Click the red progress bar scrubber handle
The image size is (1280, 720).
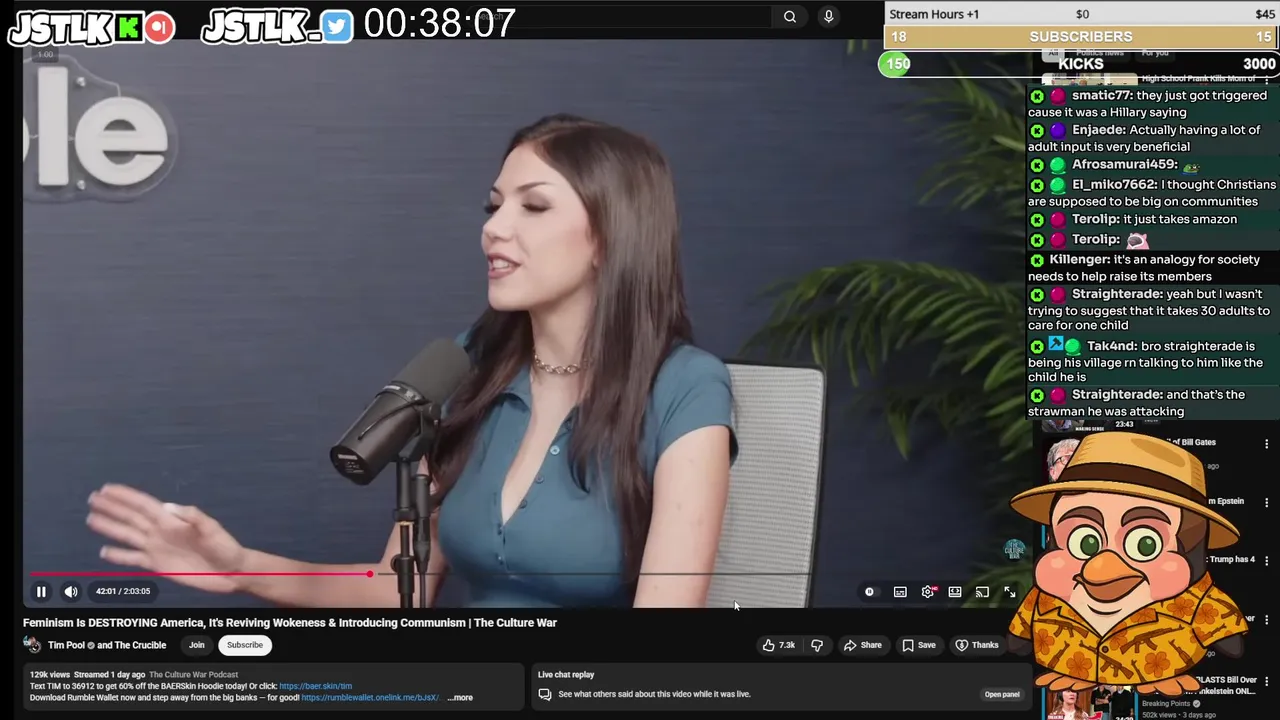coord(370,574)
